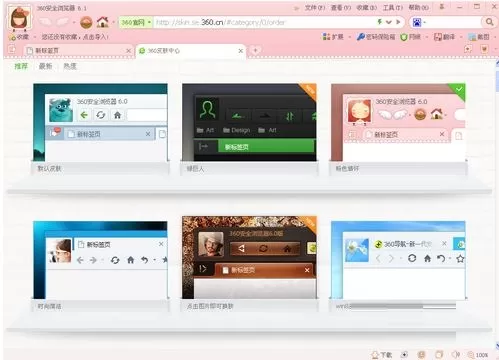Viewport: 499px width, 360px height.
Task: Open the 帮助 menu
Action: coord(419,7)
